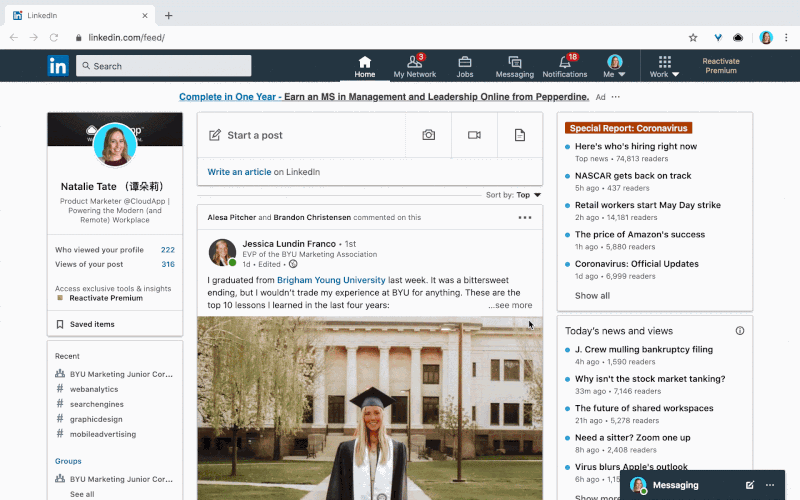Read Here's who's hiring right now
The image size is (800, 500).
pos(636,146)
